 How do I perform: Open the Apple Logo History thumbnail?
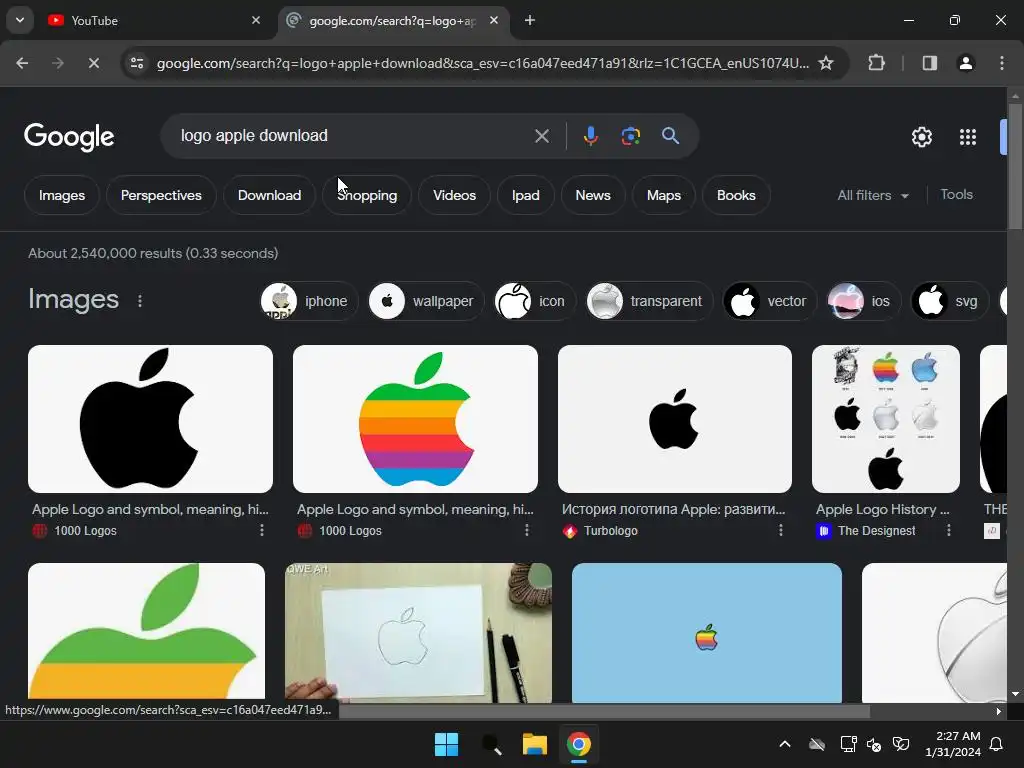click(x=886, y=419)
